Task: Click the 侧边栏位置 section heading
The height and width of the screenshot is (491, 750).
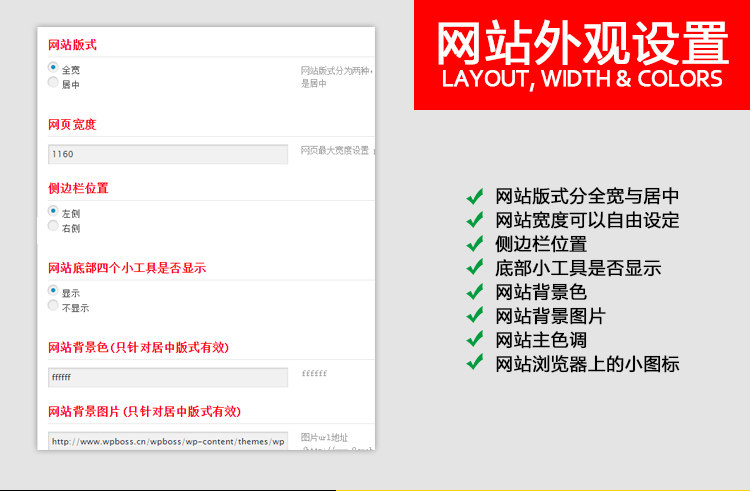Action: tap(78, 188)
